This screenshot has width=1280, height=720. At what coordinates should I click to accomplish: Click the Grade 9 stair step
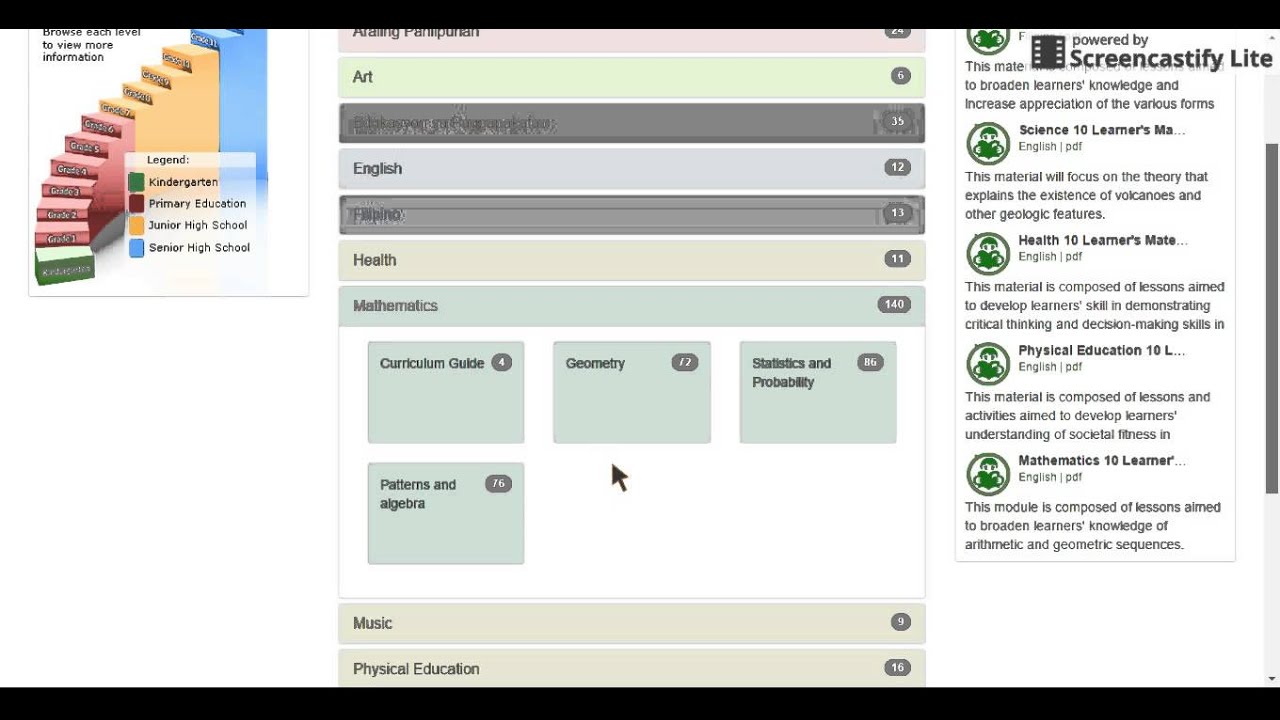tap(156, 78)
